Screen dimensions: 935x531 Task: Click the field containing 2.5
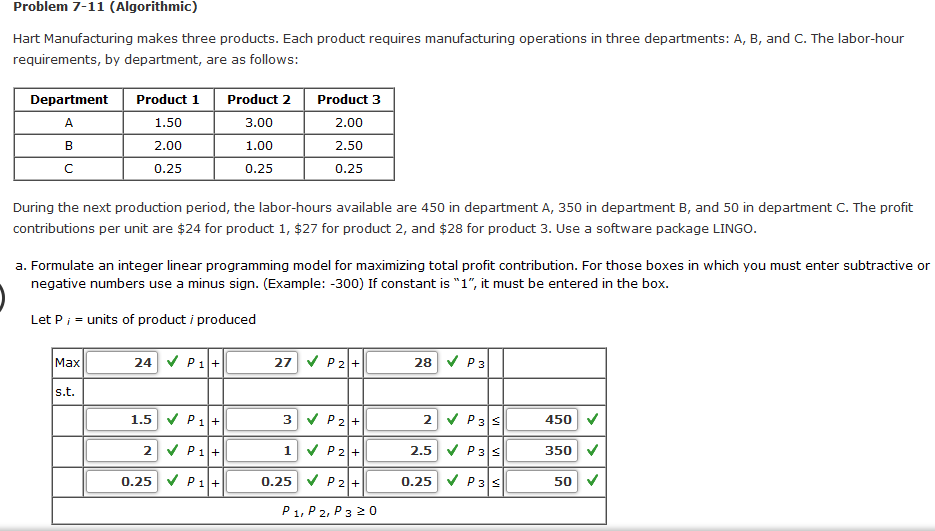tap(403, 450)
